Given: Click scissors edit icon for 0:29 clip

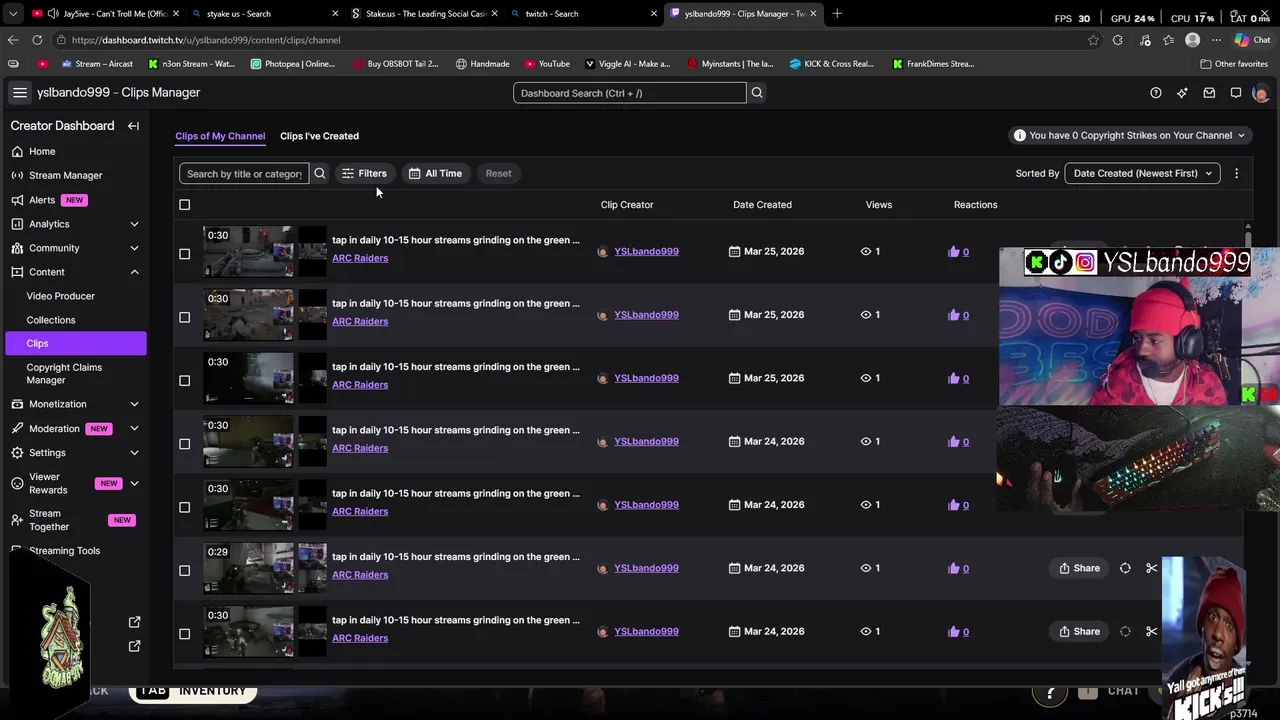Looking at the screenshot, I should (x=1151, y=568).
